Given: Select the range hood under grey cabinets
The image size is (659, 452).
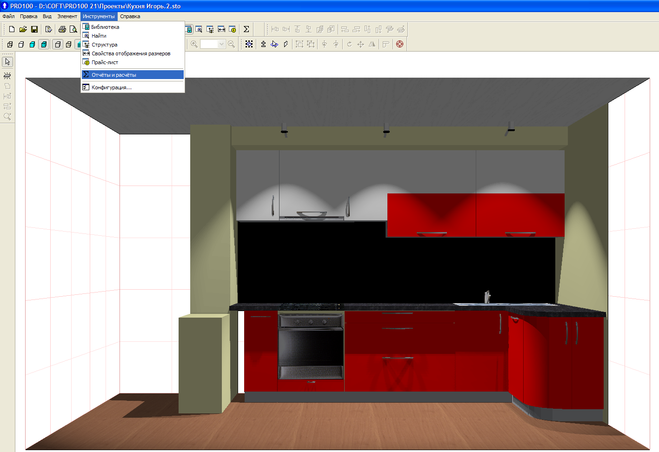Looking at the screenshot, I should coord(312,215).
